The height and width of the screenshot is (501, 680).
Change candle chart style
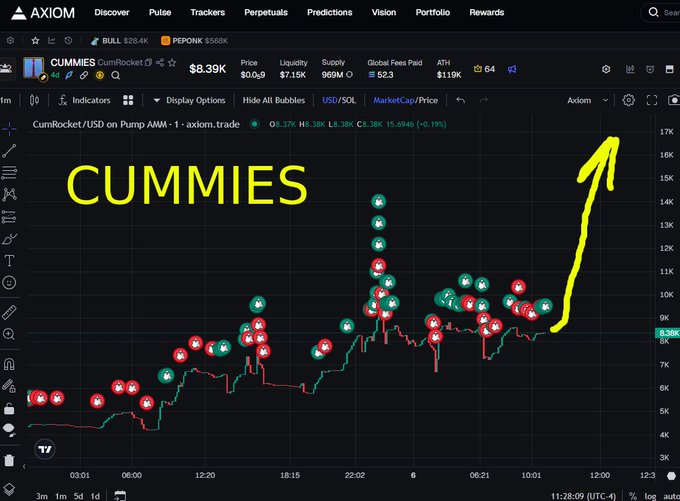click(34, 101)
